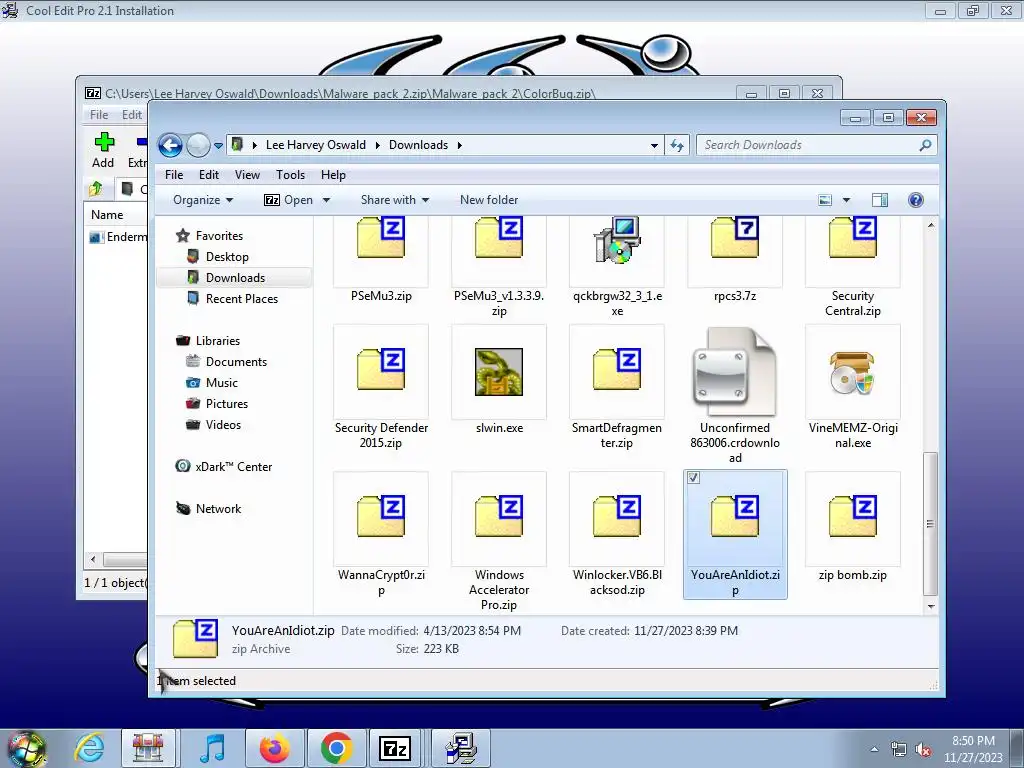This screenshot has height=768, width=1024.
Task: Open the view options dropdown arrow
Action: point(846,200)
